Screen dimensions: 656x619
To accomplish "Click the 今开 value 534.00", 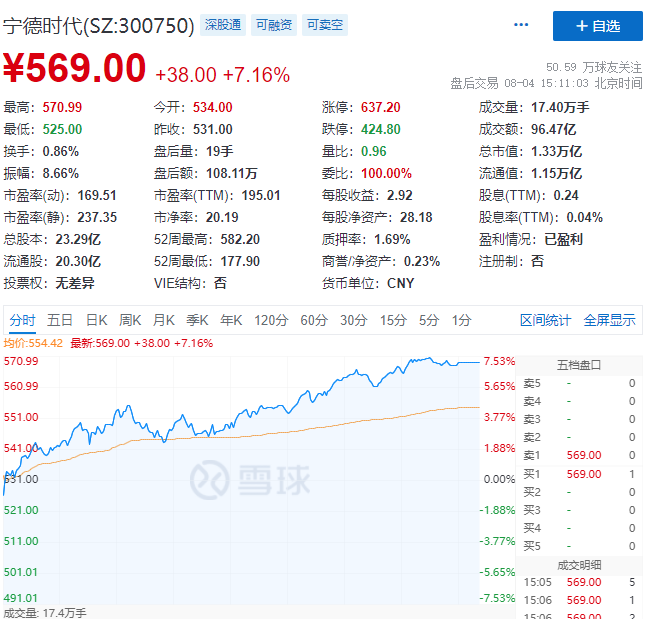I will [x=213, y=107].
